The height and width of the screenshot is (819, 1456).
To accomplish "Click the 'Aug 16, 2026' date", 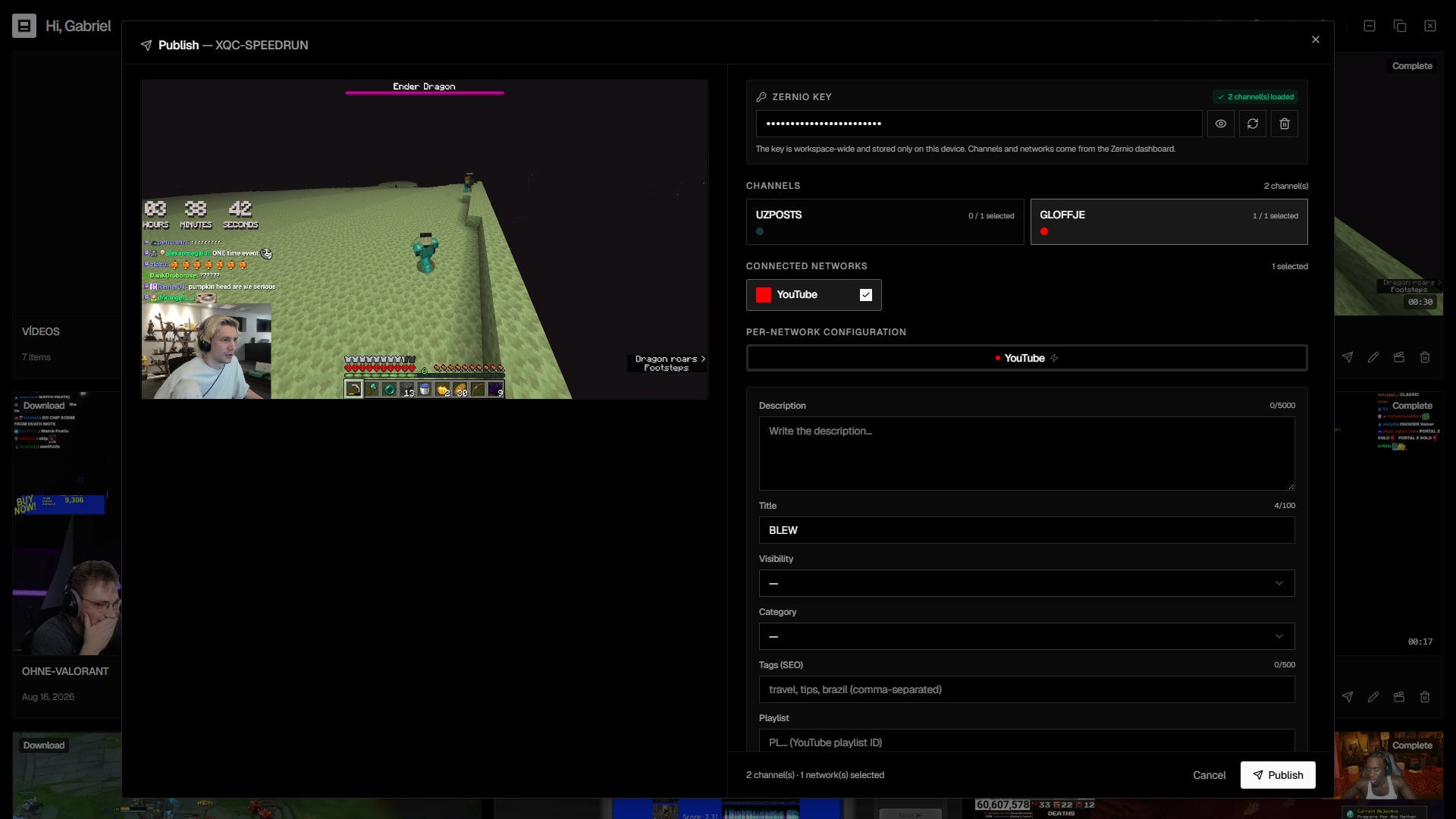I will (x=48, y=697).
